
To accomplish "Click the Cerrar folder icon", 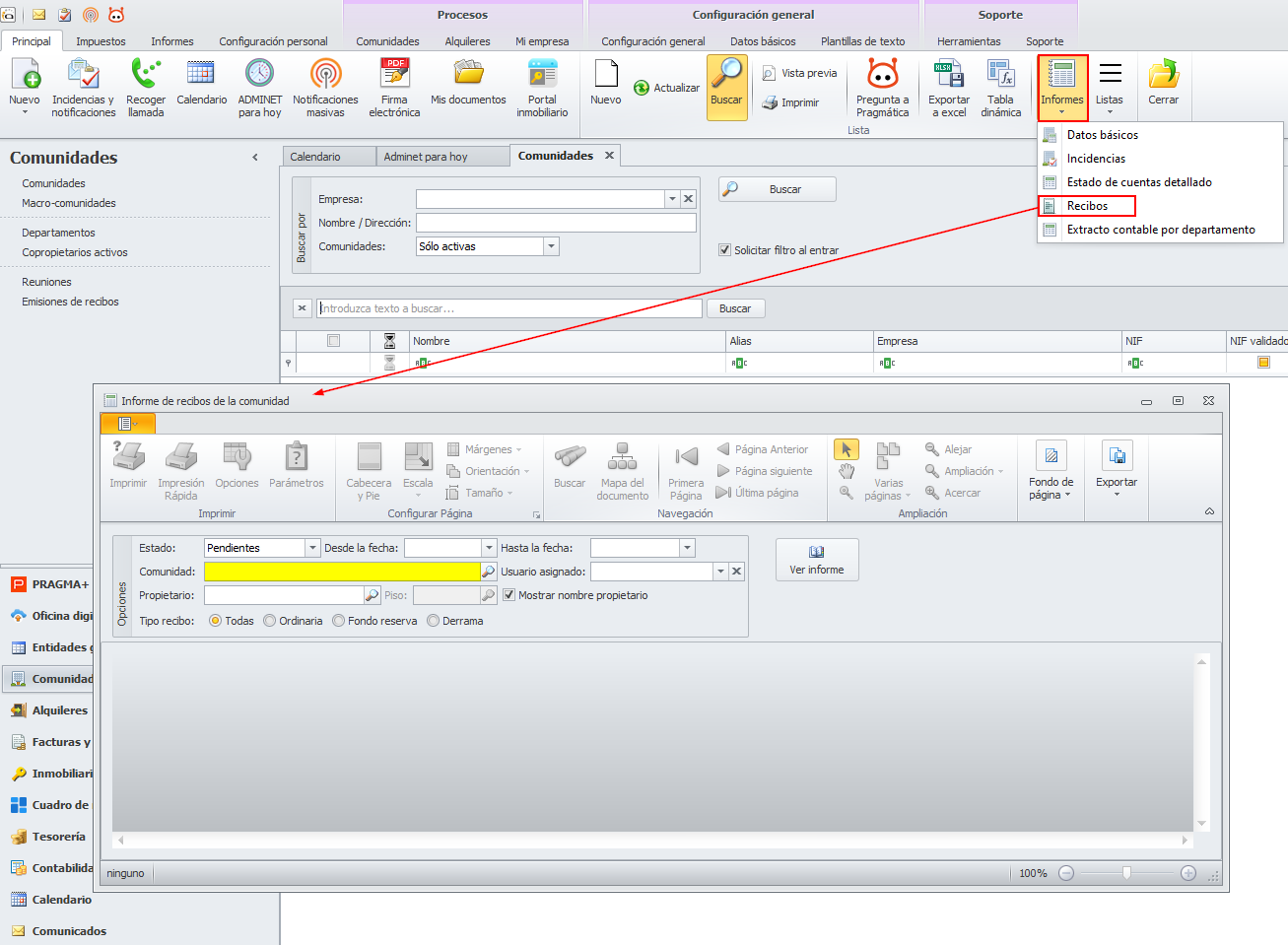I will (x=1163, y=82).
